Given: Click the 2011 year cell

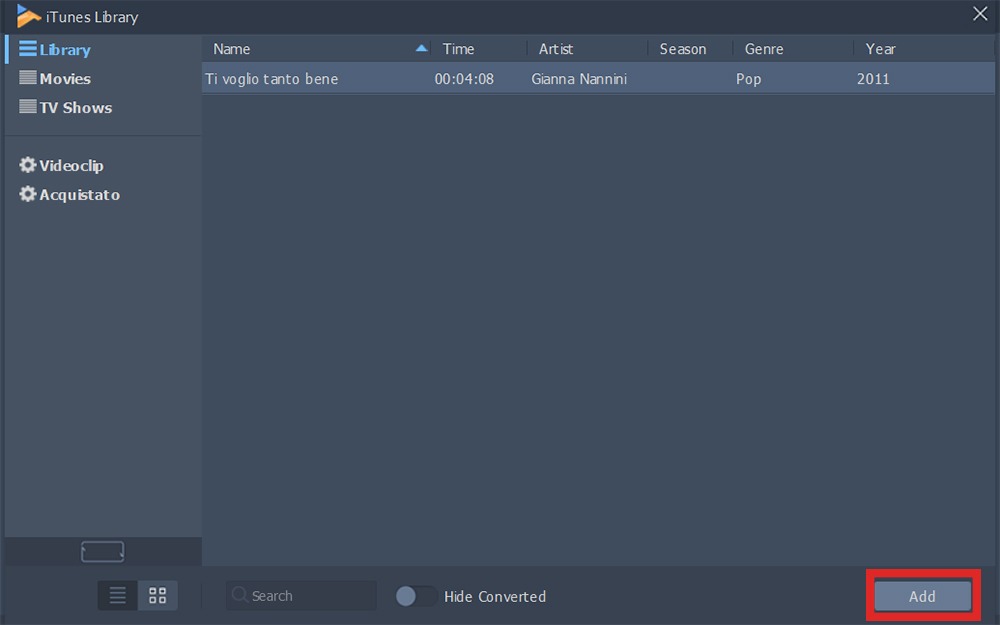Looking at the screenshot, I should 873,79.
